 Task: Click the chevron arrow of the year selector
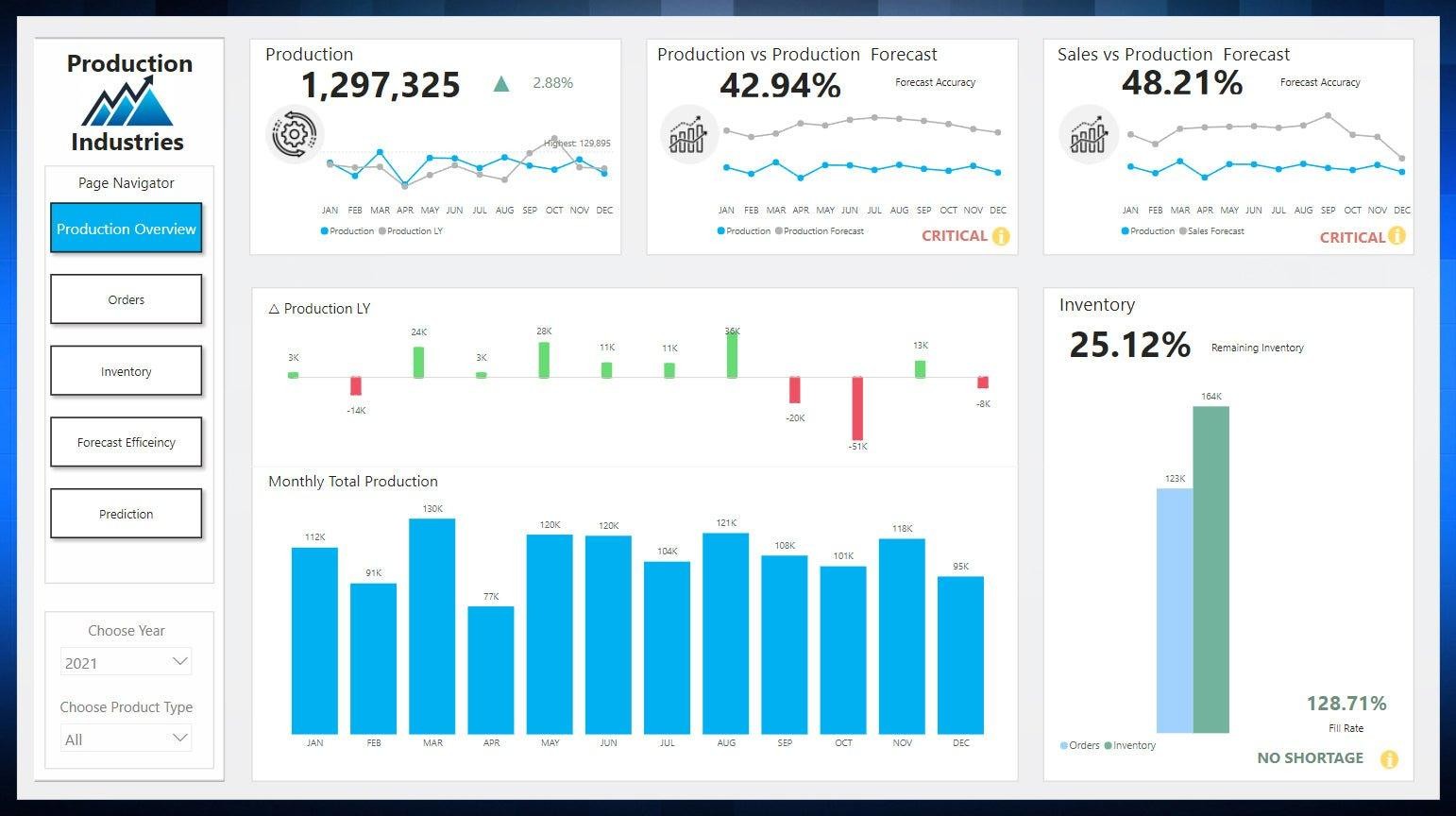click(179, 662)
